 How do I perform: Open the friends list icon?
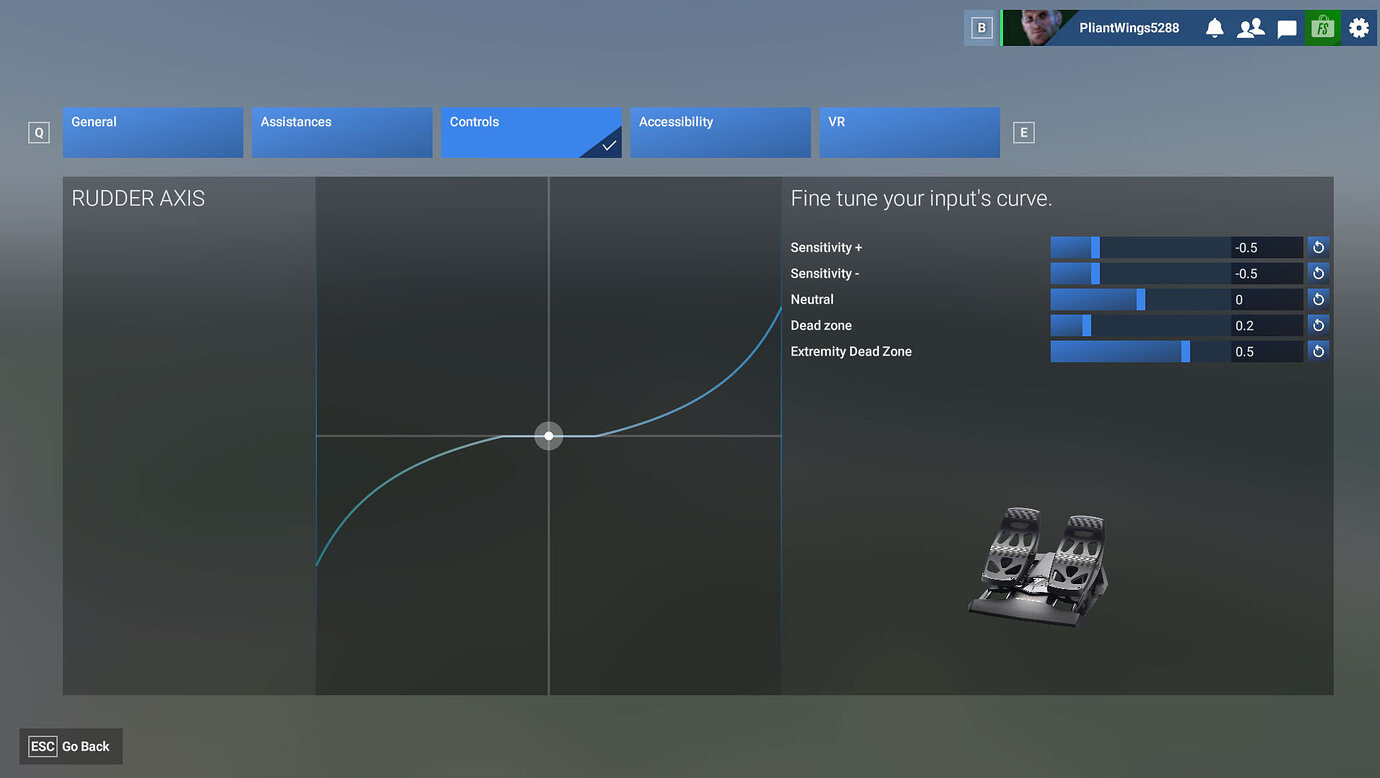(x=1250, y=27)
